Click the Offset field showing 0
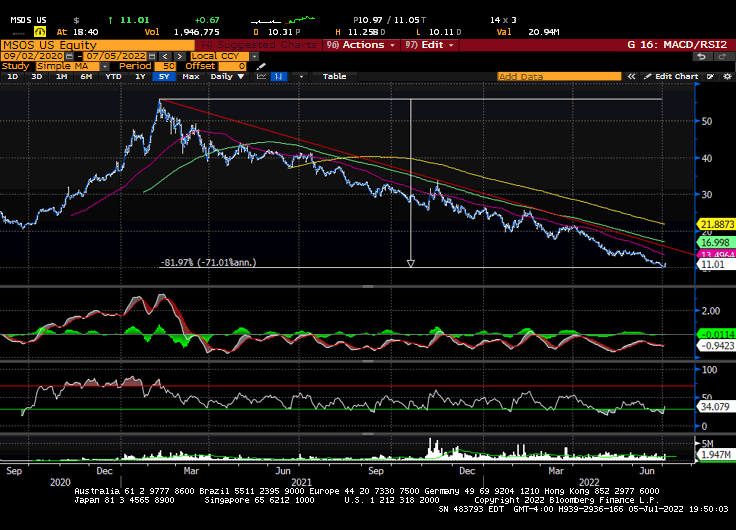 (x=232, y=66)
